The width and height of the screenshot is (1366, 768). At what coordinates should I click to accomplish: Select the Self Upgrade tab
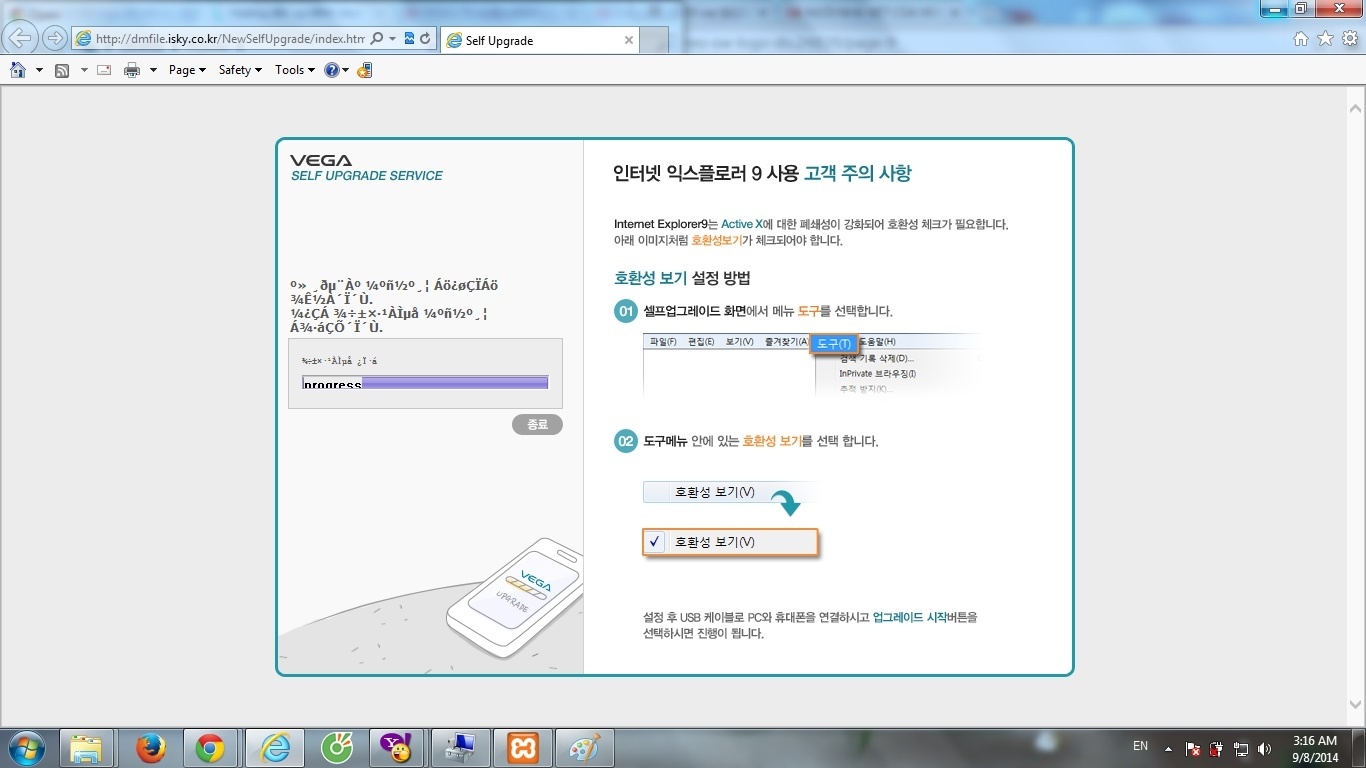pos(540,40)
